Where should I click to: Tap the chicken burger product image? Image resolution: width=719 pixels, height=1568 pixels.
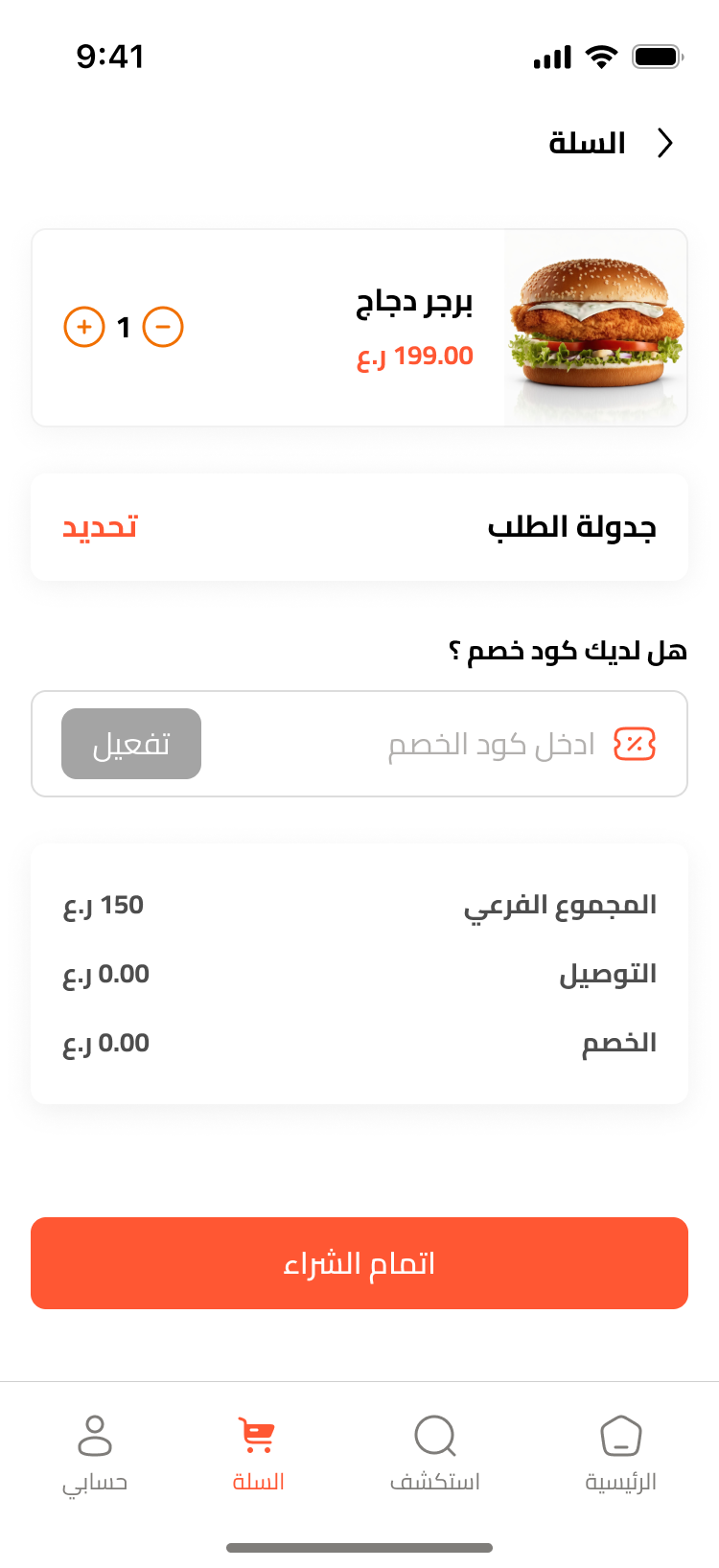tap(595, 328)
